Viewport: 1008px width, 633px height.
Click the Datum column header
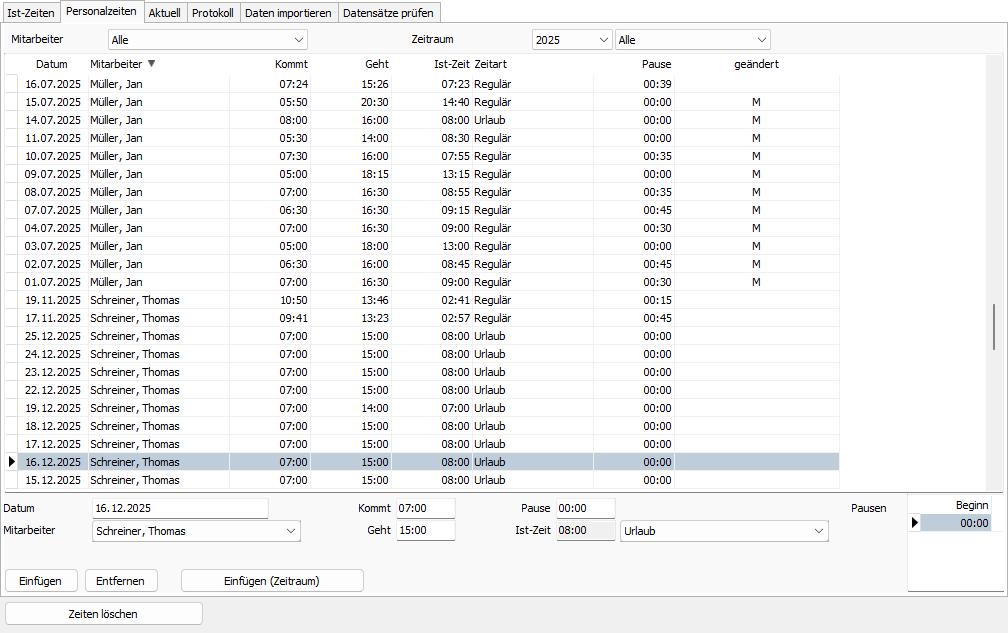(51, 64)
